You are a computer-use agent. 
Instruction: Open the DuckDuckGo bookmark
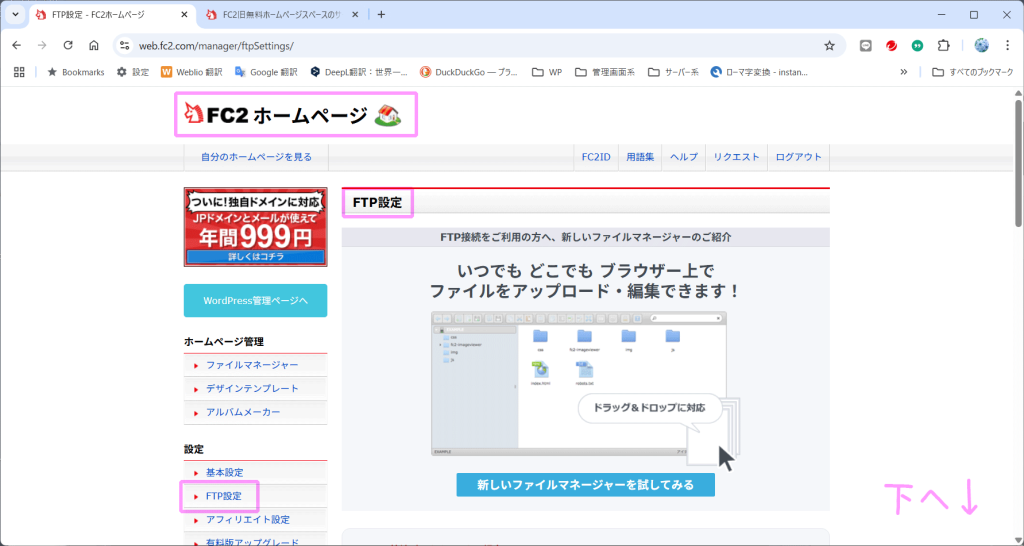[x=469, y=72]
